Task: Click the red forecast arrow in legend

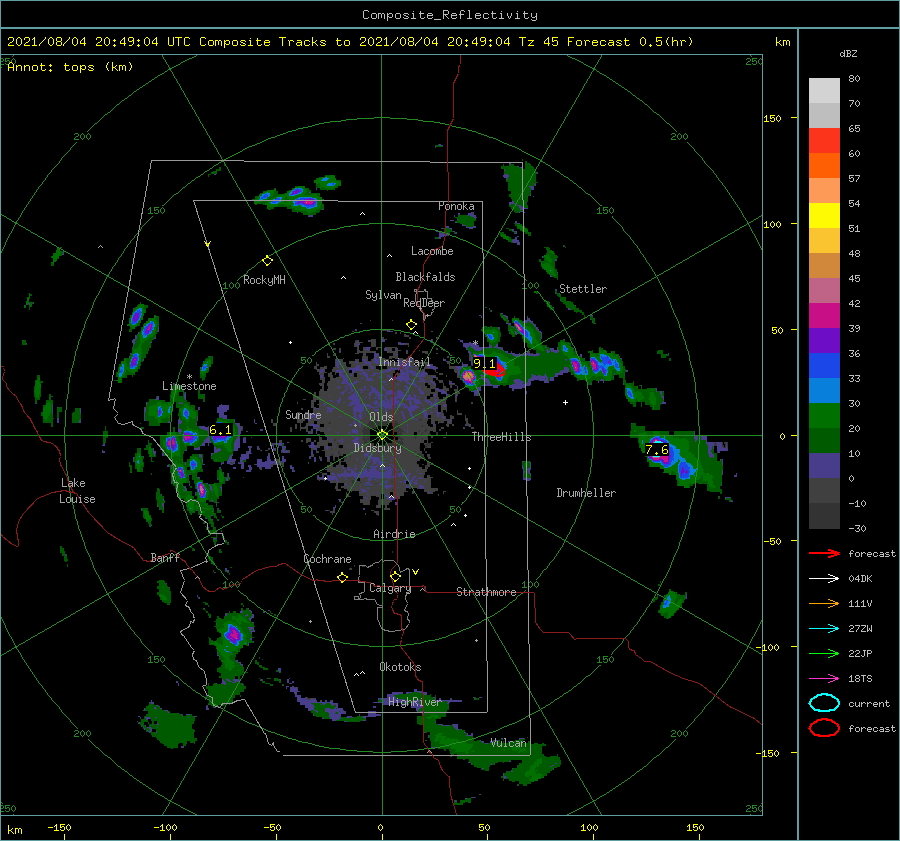Action: coord(824,553)
